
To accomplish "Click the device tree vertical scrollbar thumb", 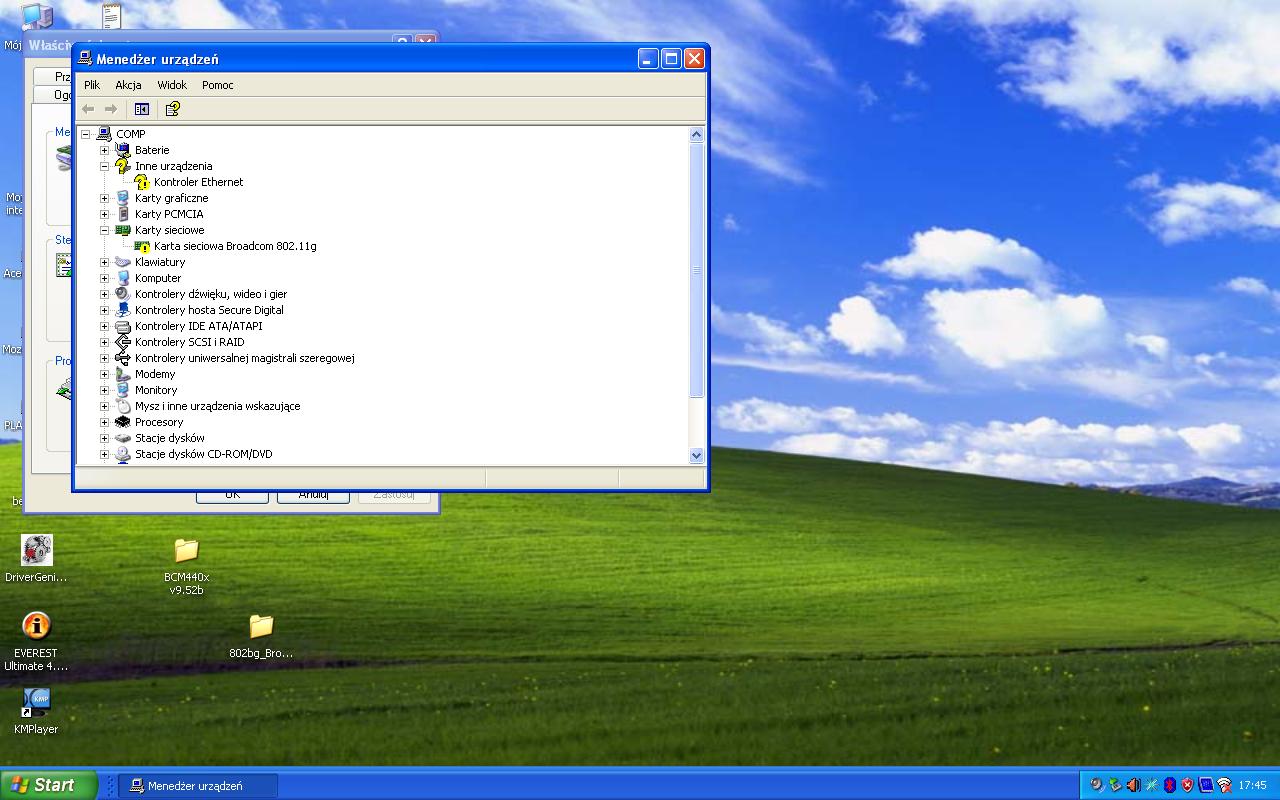I will pyautogui.click(x=697, y=270).
